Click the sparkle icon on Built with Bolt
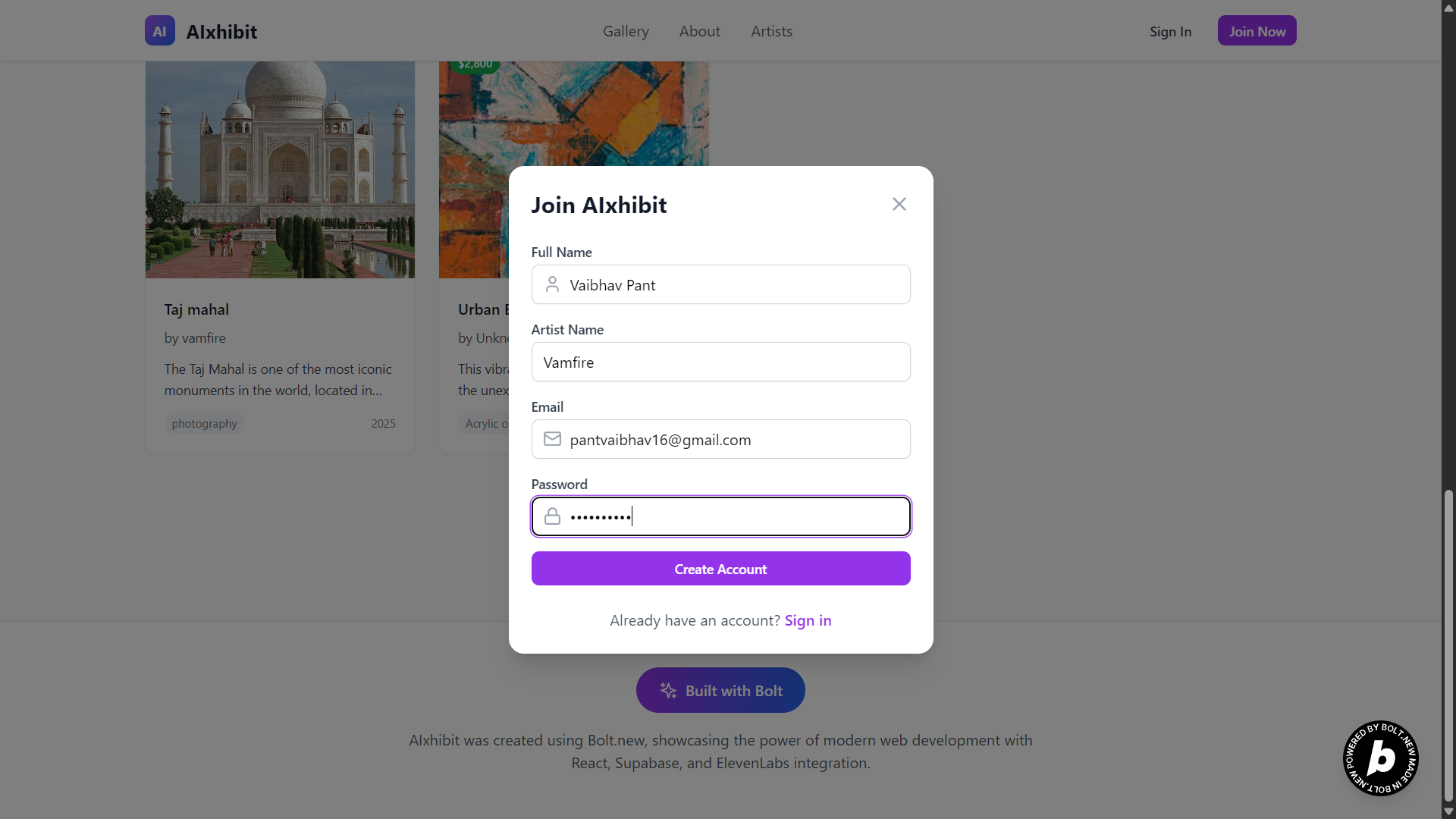 pyautogui.click(x=668, y=690)
